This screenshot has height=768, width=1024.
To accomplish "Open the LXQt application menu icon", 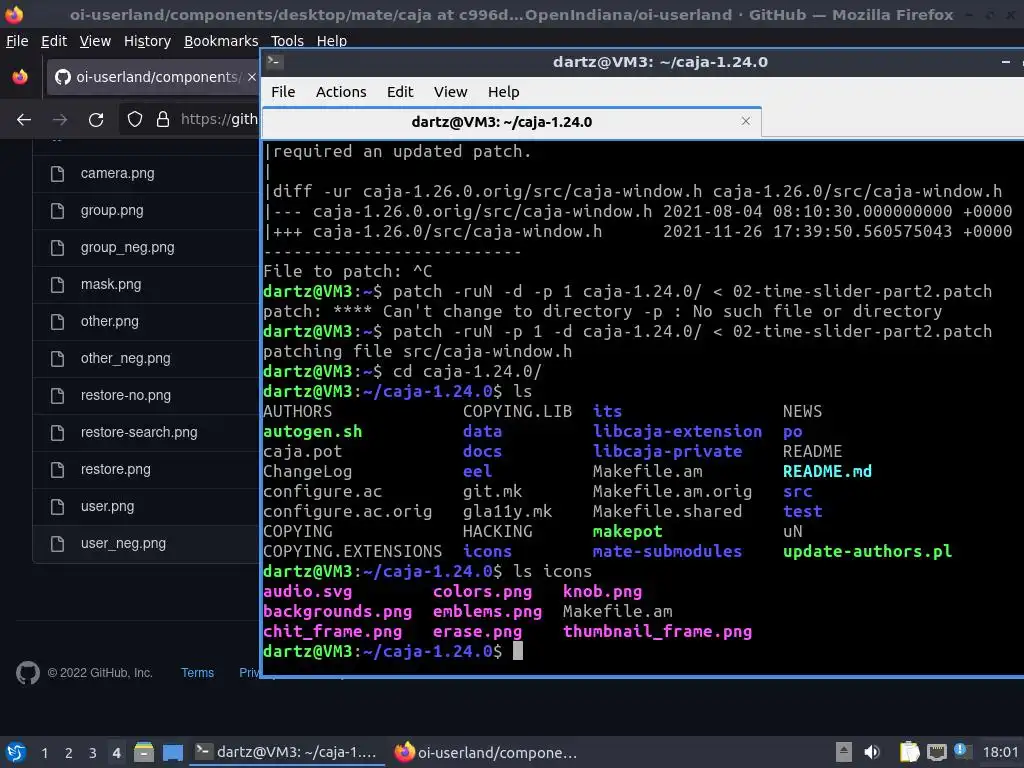I will [x=16, y=752].
